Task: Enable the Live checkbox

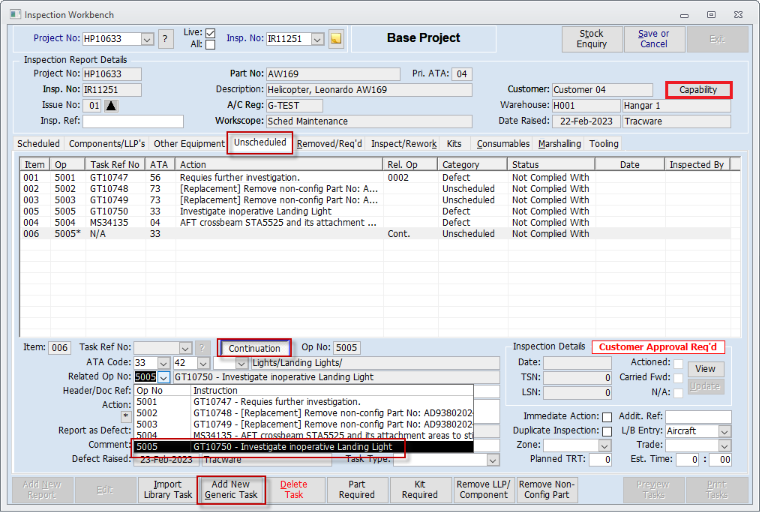Action: pos(210,33)
